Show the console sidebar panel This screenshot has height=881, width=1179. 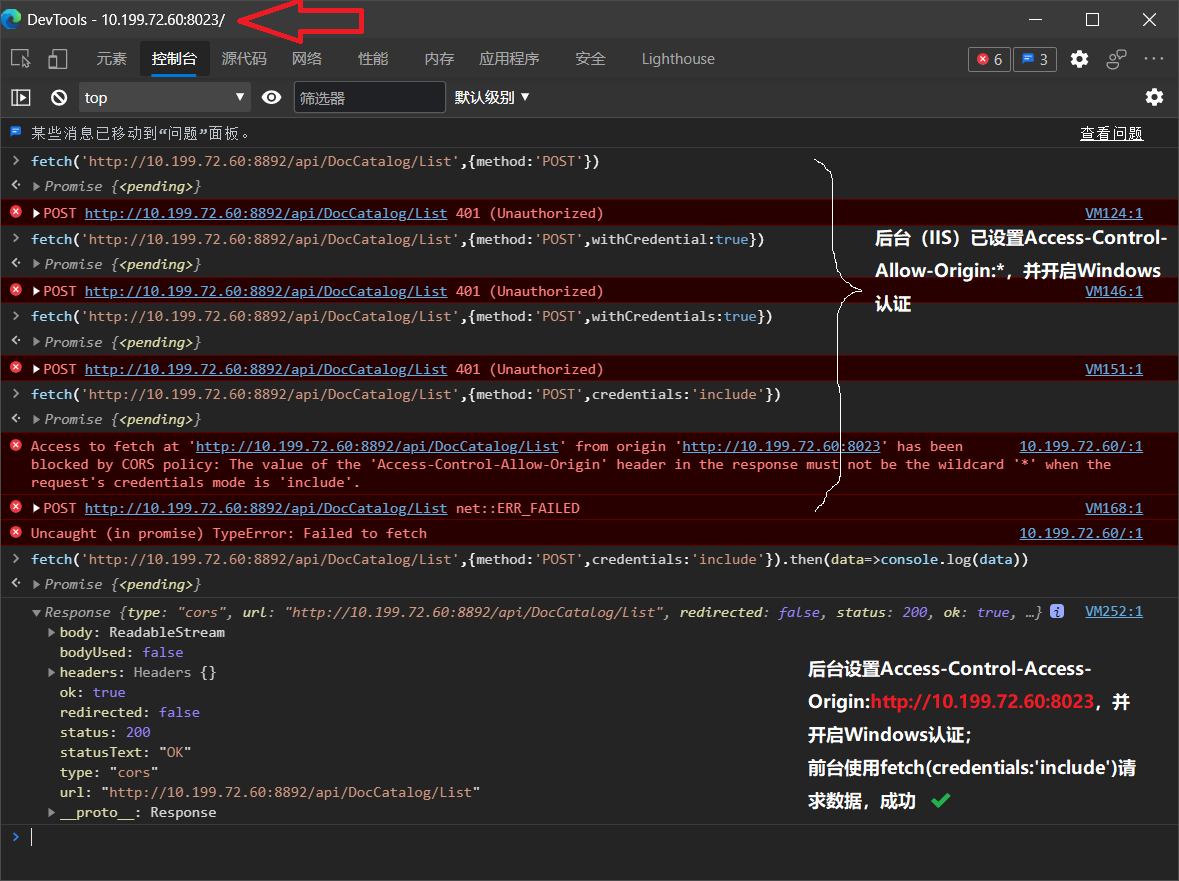pyautogui.click(x=21, y=98)
